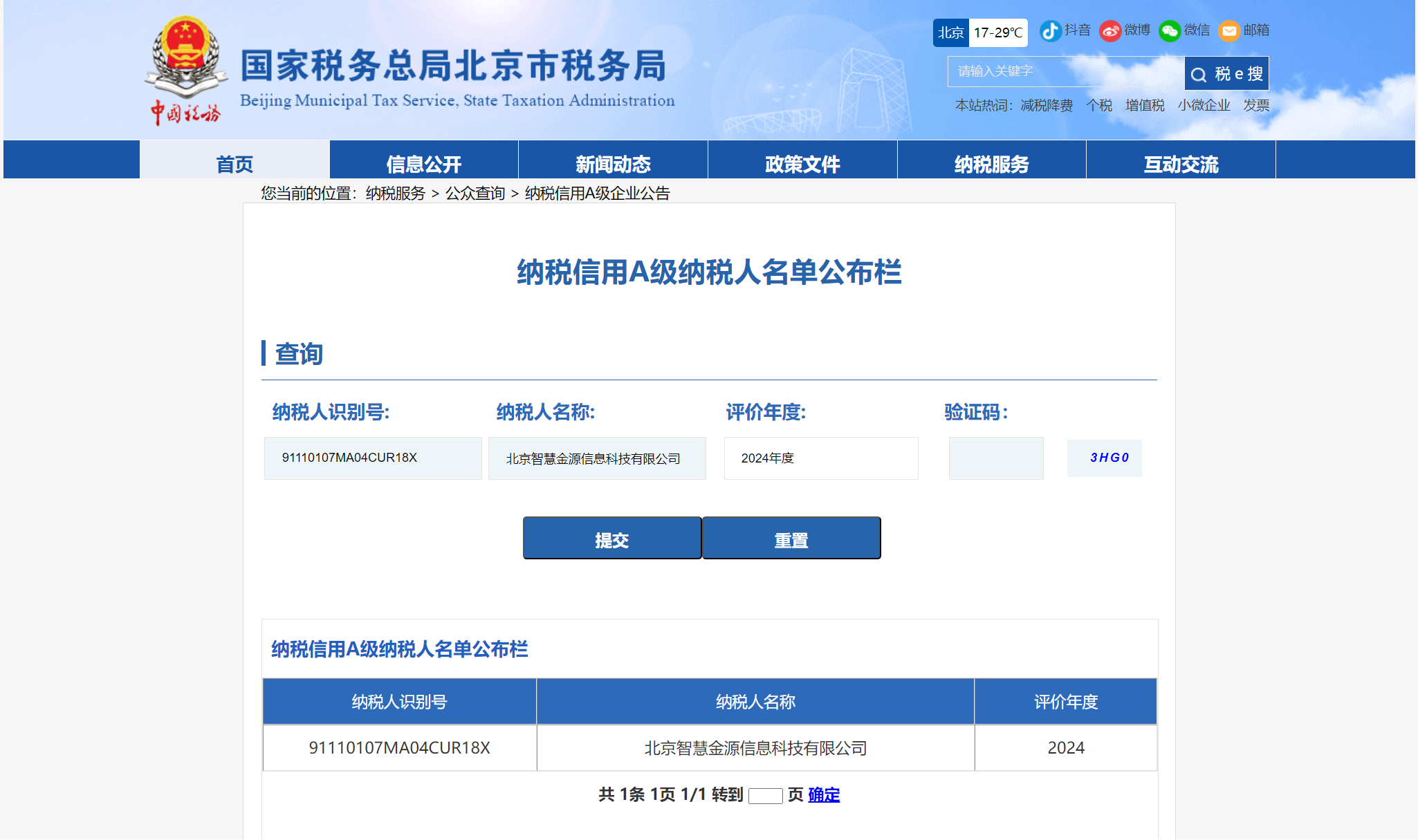Click the page number jump box
The height and width of the screenshot is (840, 1418).
[x=765, y=796]
